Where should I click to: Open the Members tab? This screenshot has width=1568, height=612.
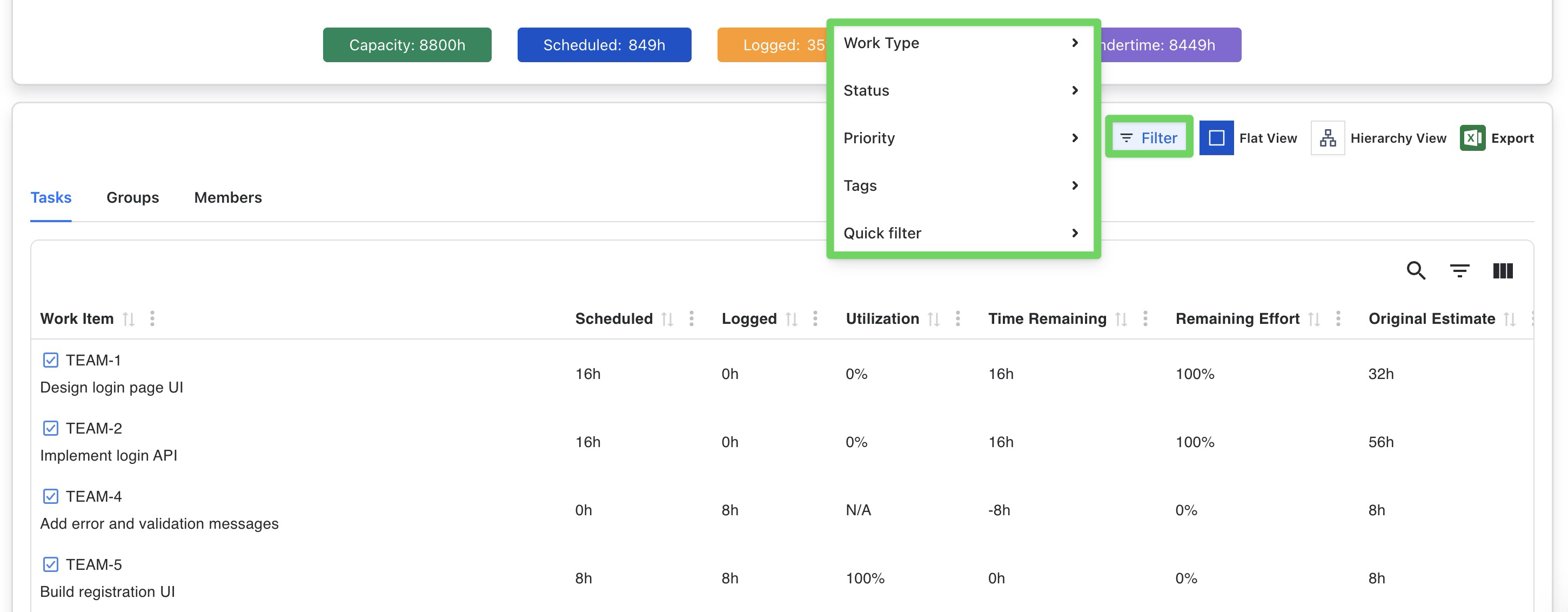click(227, 198)
